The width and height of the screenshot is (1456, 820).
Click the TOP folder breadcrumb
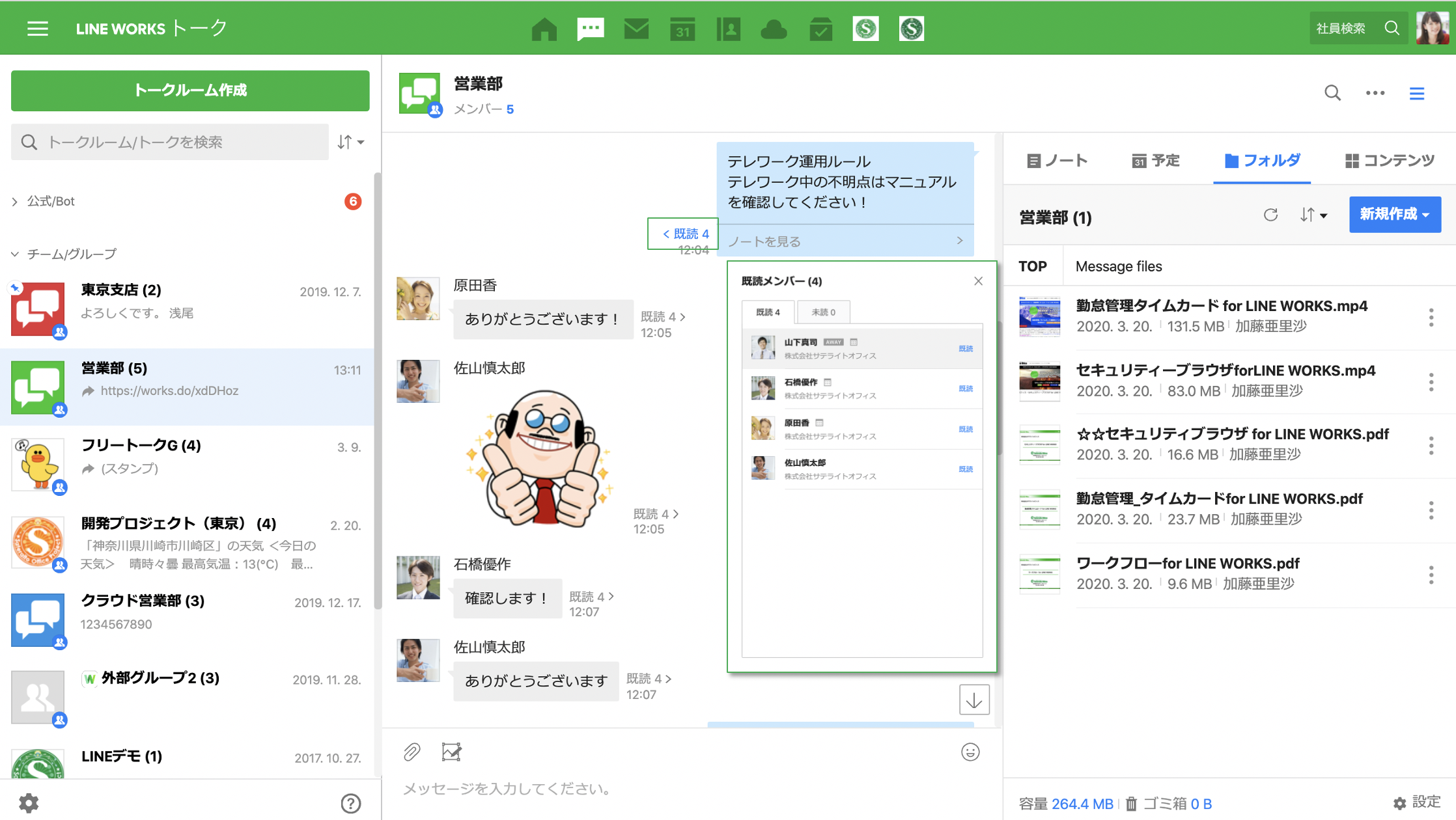pyautogui.click(x=1033, y=266)
